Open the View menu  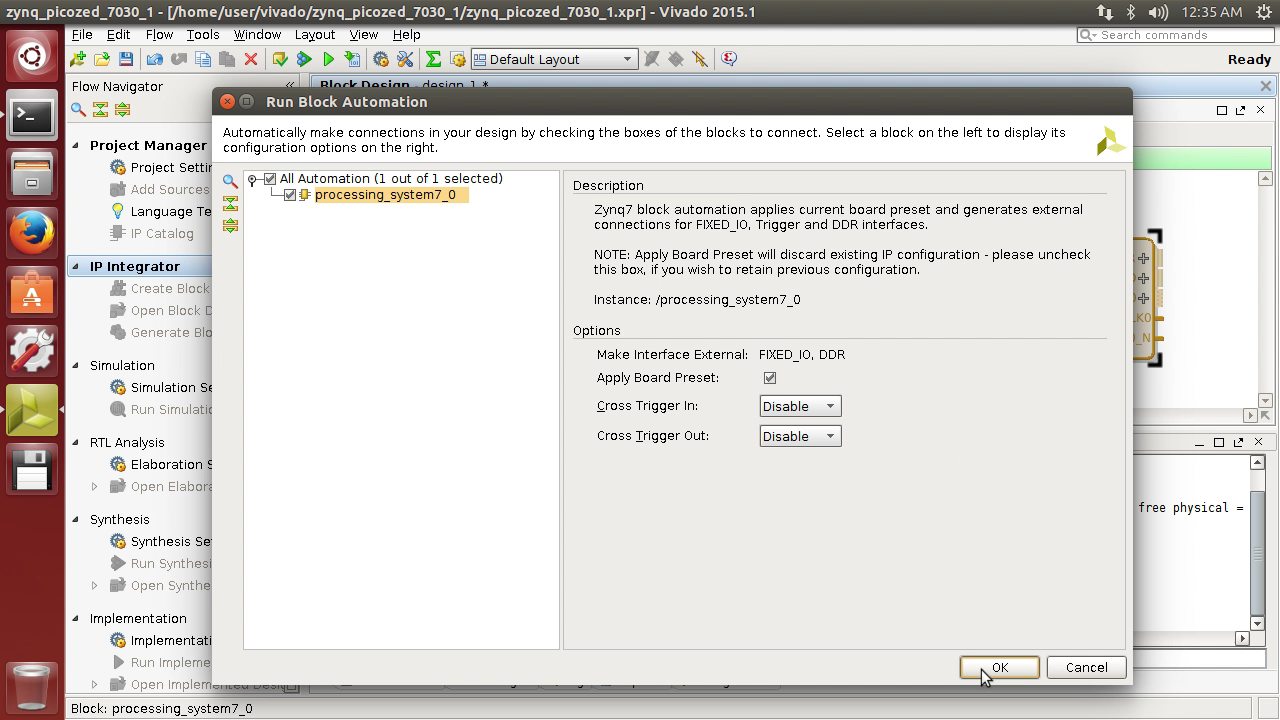click(x=363, y=34)
